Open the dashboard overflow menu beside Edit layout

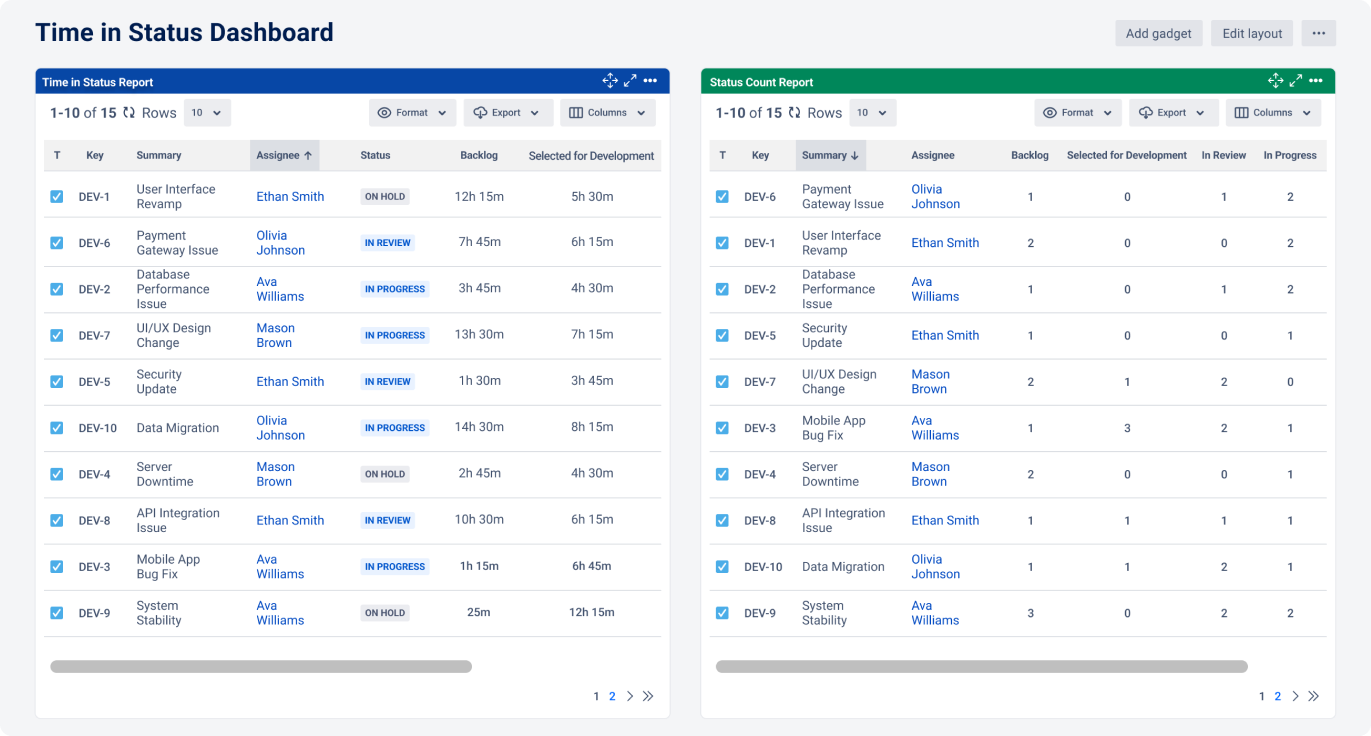coord(1318,33)
